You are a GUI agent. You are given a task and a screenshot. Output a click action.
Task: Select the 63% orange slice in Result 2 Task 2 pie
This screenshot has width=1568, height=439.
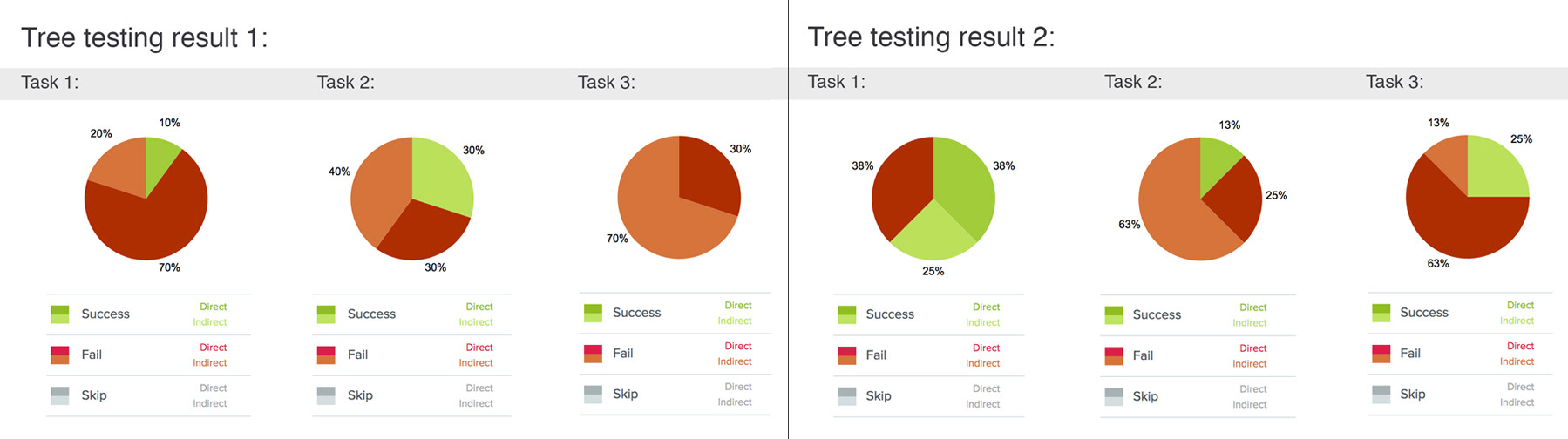[x=1172, y=209]
